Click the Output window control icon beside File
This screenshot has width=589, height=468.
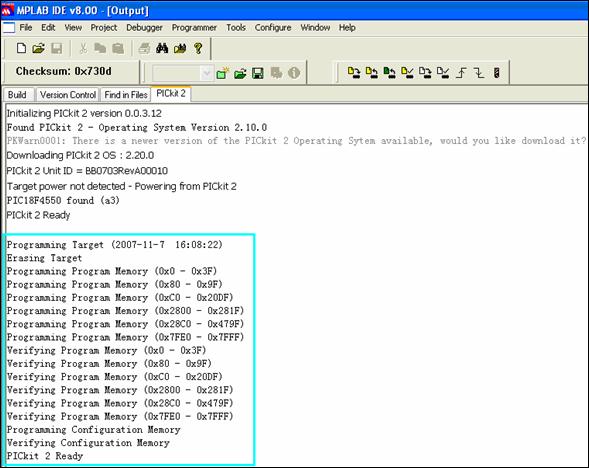[8, 27]
